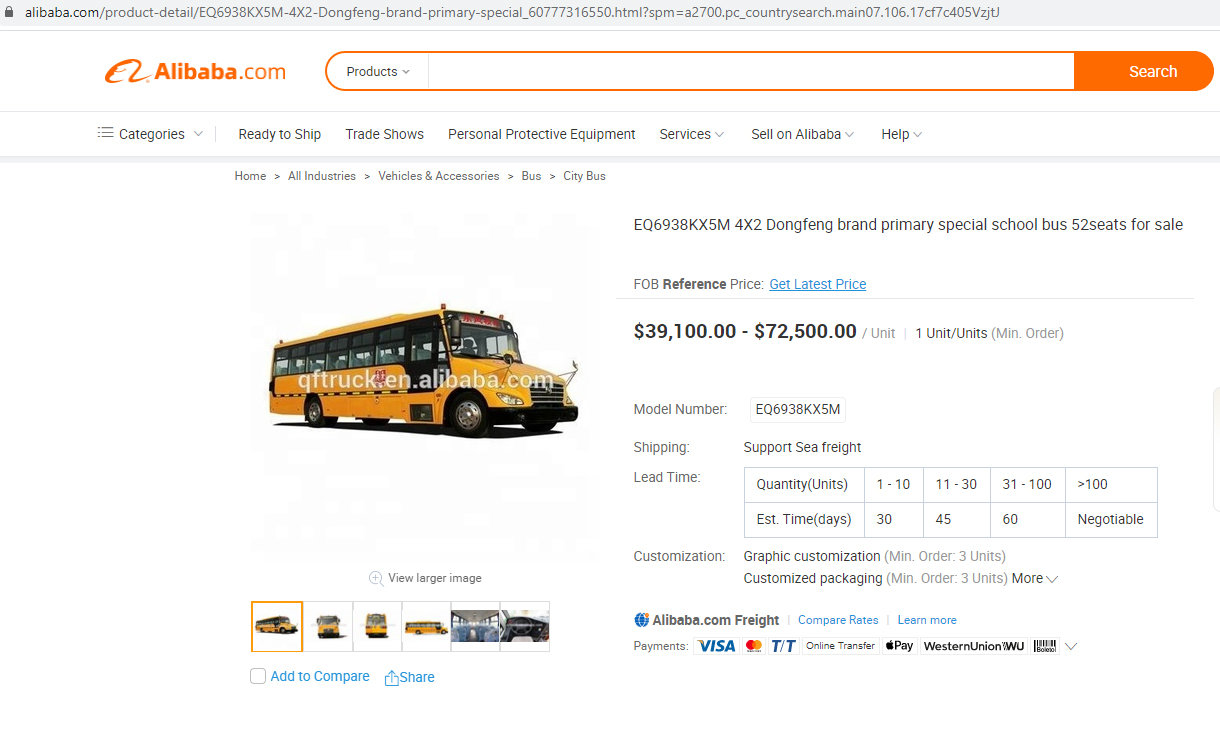Click the orange Search button
This screenshot has height=748, width=1220.
tap(1143, 72)
